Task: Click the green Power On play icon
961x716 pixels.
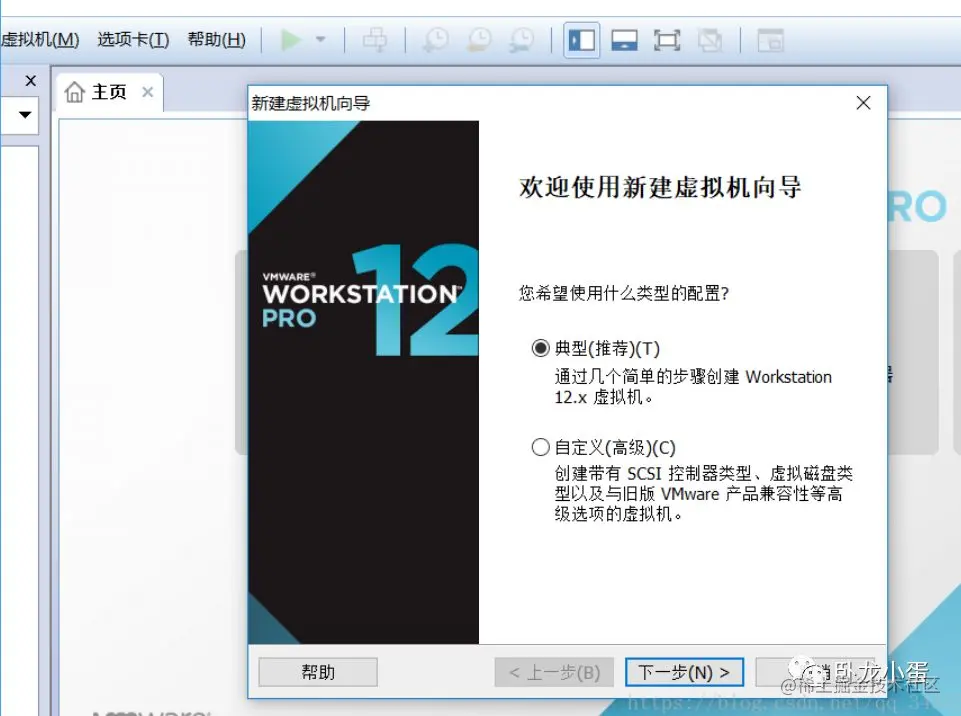Action: pyautogui.click(x=291, y=40)
